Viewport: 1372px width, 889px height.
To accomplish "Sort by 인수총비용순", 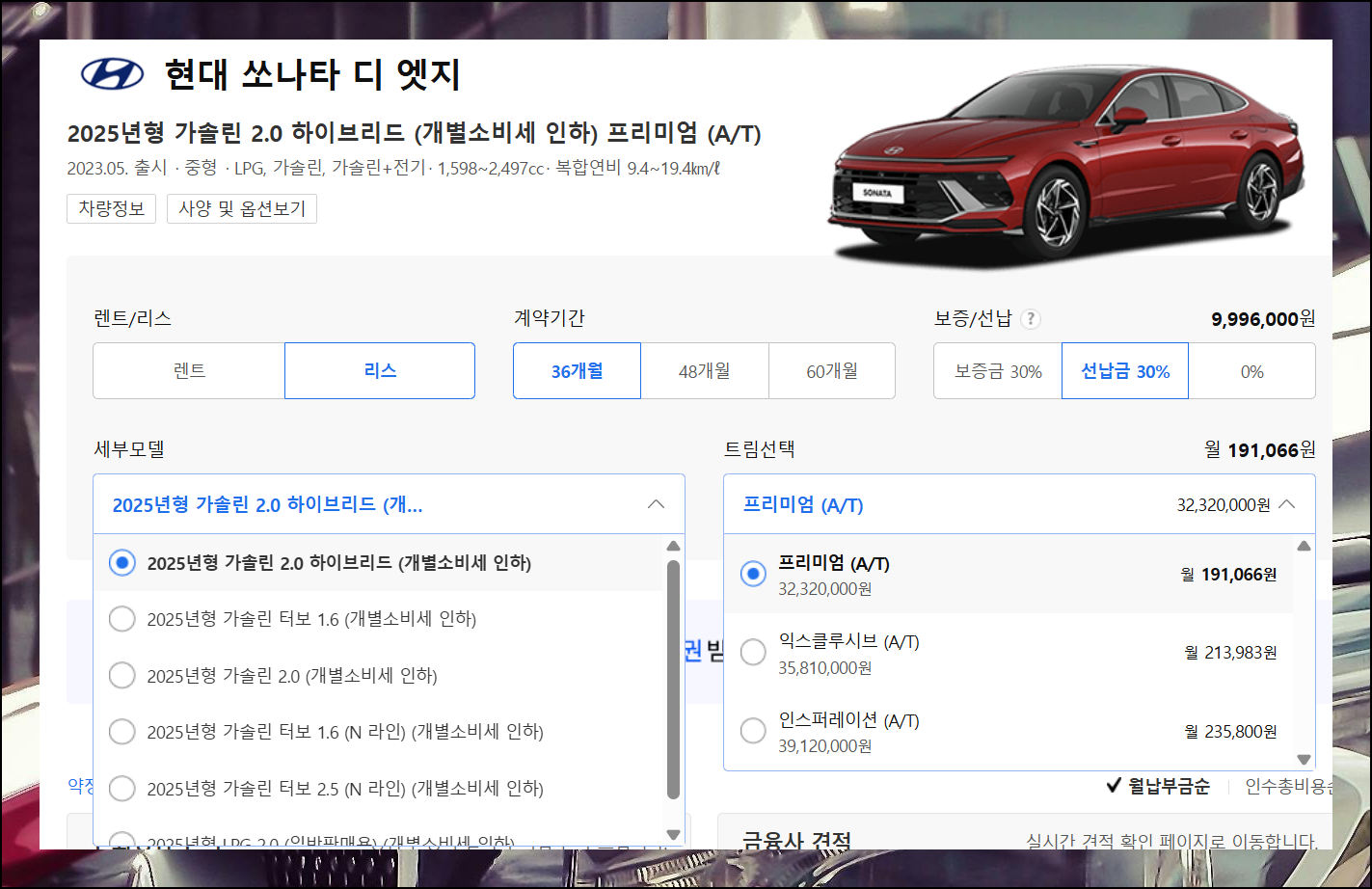I will point(1289,786).
